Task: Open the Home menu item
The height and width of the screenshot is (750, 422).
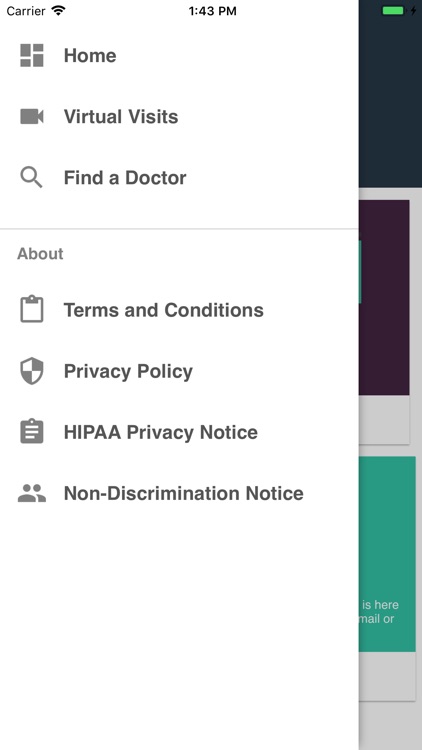Action: [x=179, y=55]
